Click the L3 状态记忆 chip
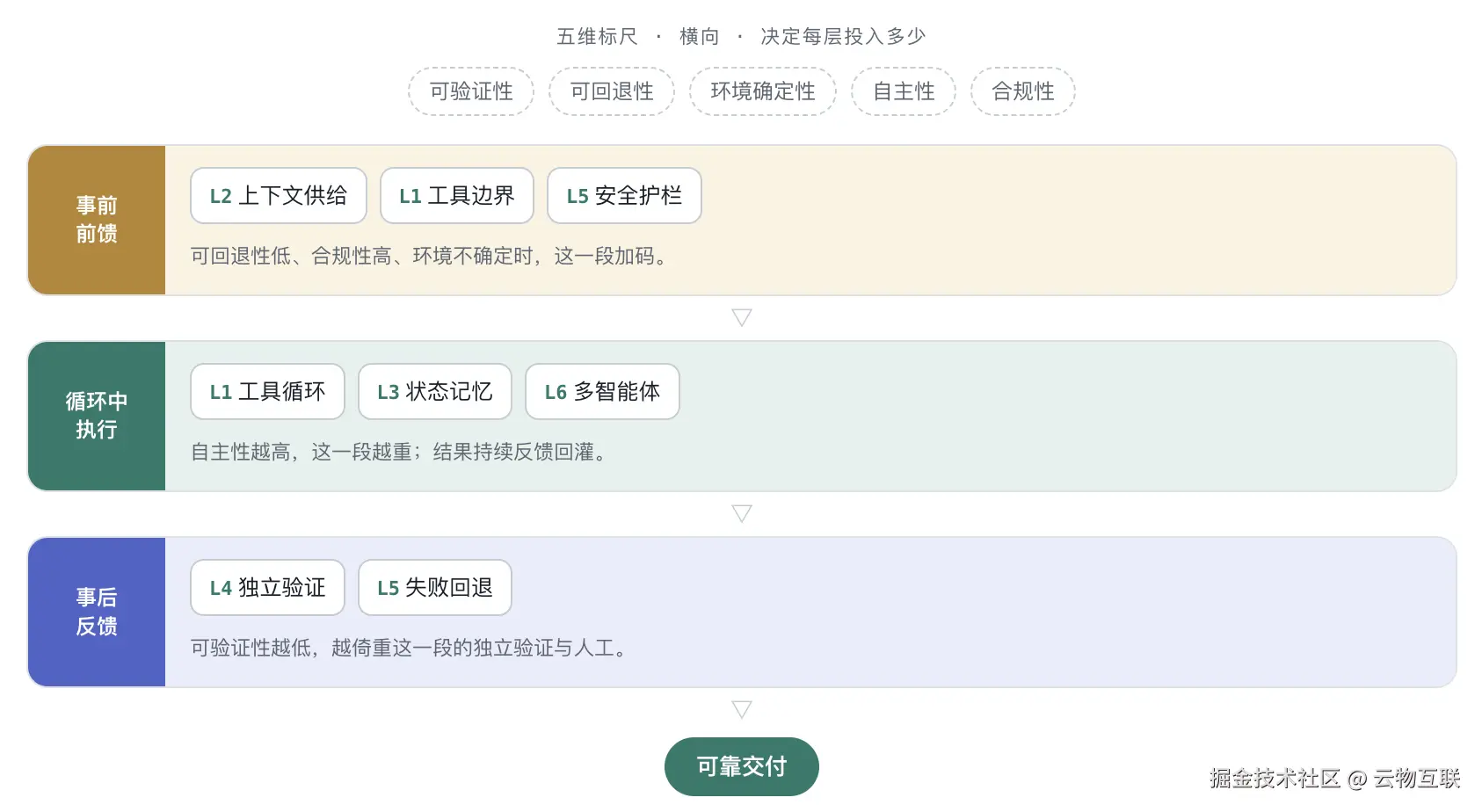The width and height of the screenshot is (1482, 812). coord(435,392)
